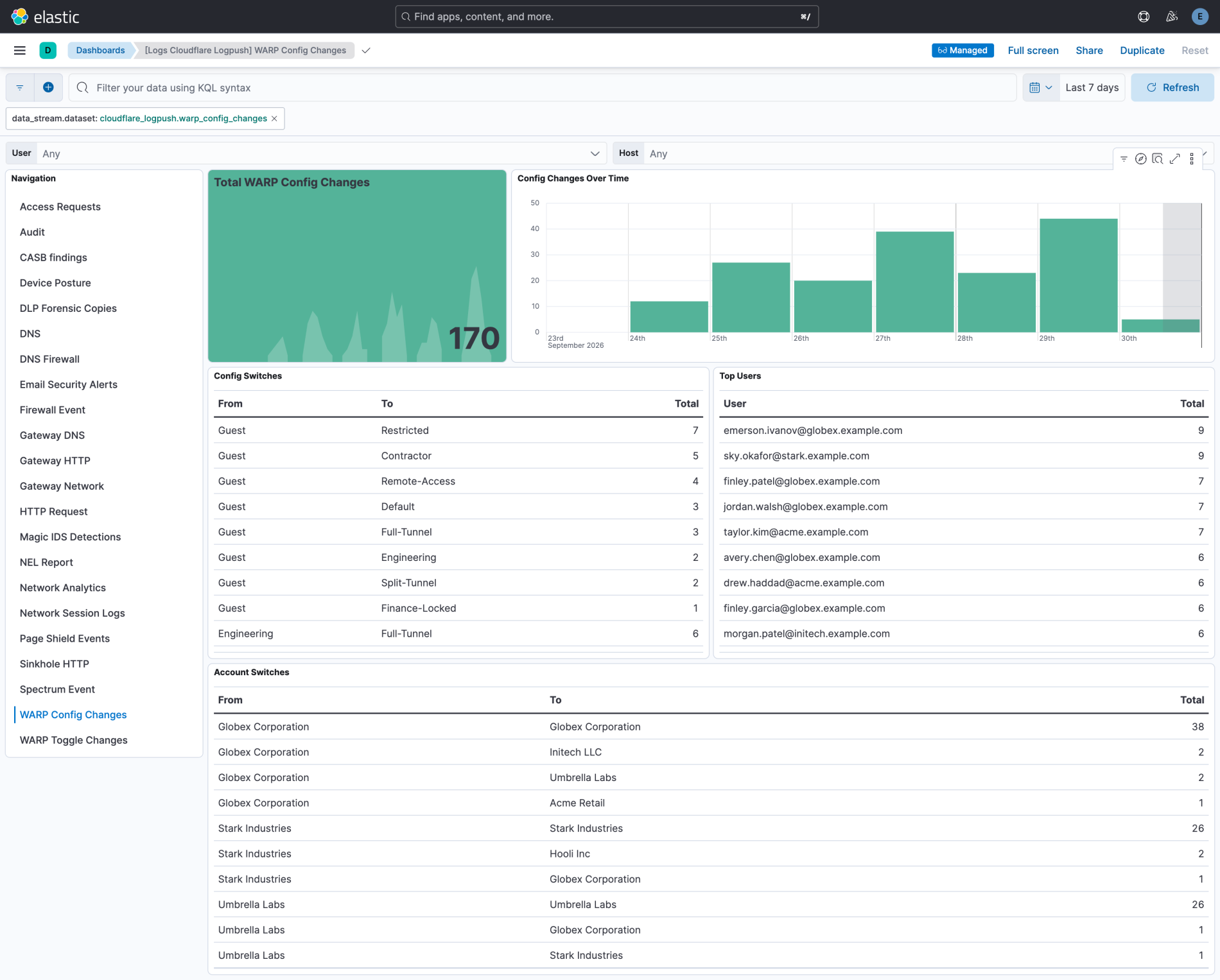Screen dimensions: 1220x980
Task: Duplicate the dashboard
Action: [x=1142, y=50]
